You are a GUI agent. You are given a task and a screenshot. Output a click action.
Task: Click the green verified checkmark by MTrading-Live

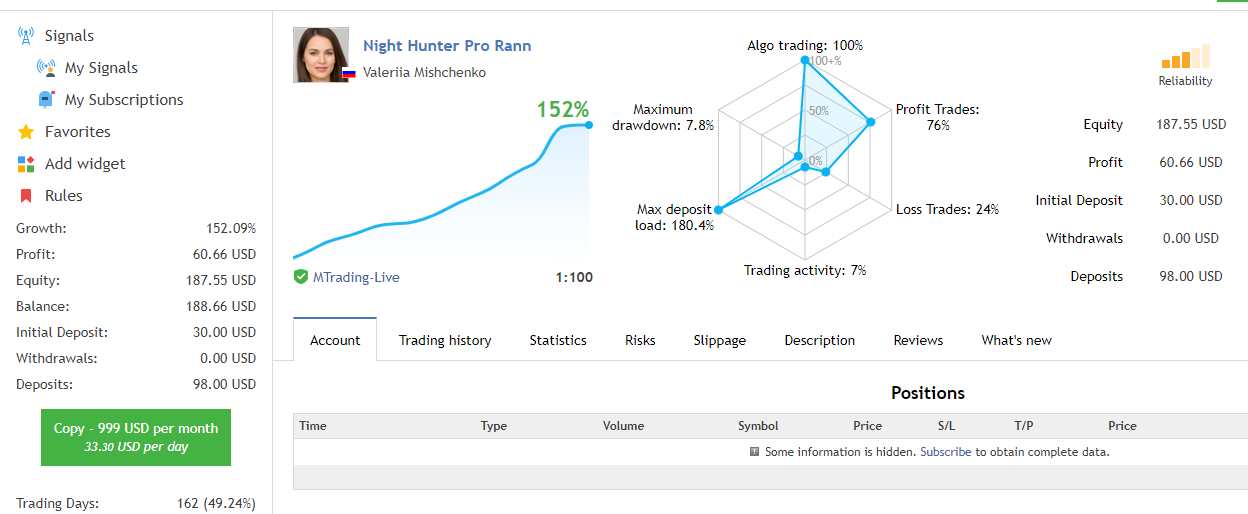301,277
